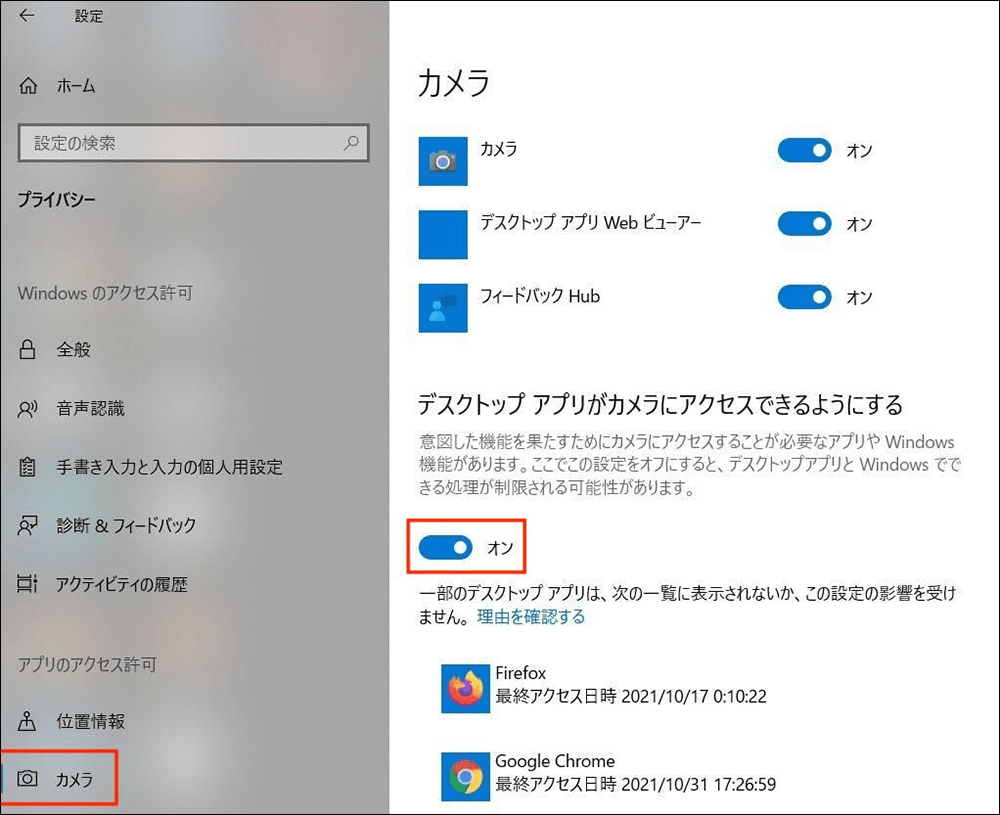Click the back arrow in Settings

click(x=27, y=15)
